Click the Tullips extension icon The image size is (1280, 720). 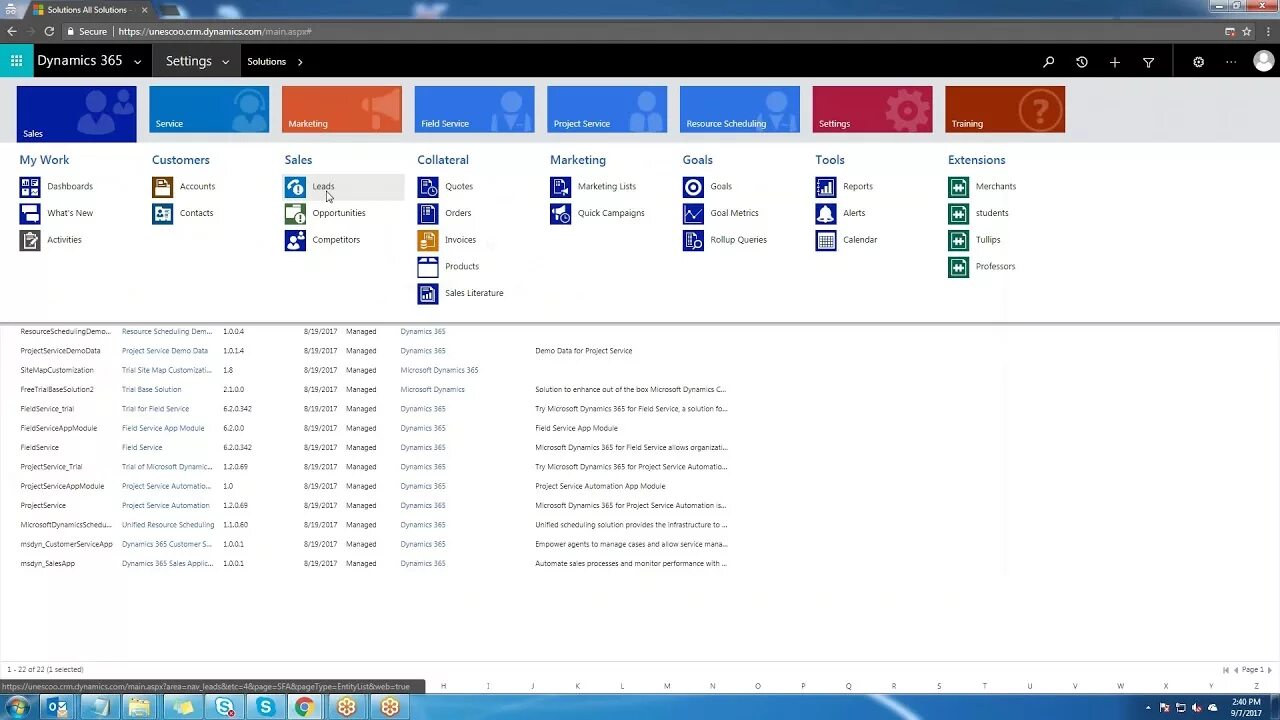pyautogui.click(x=959, y=240)
